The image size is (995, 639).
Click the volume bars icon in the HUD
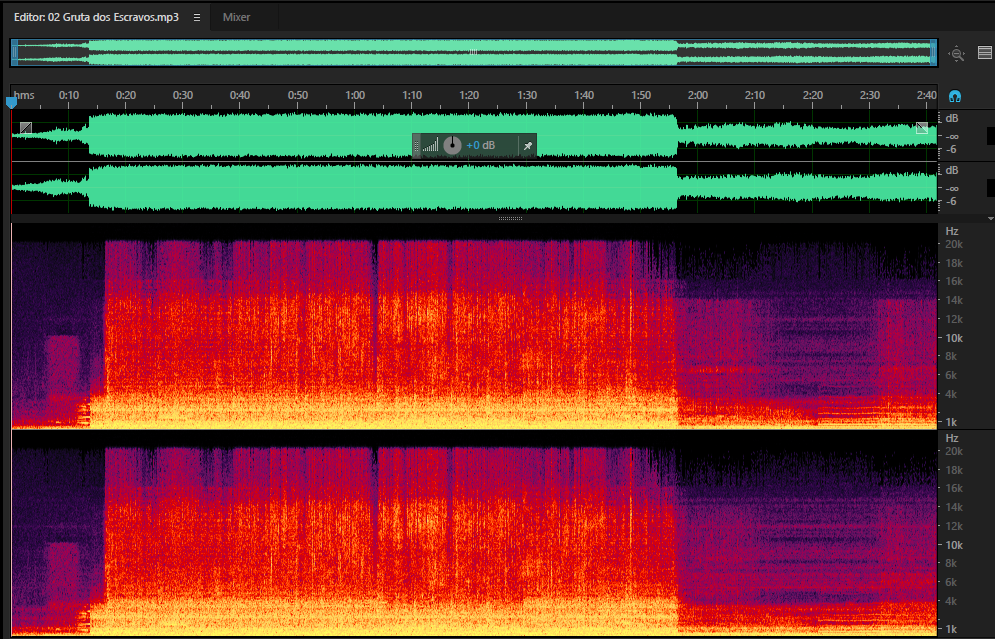(431, 146)
